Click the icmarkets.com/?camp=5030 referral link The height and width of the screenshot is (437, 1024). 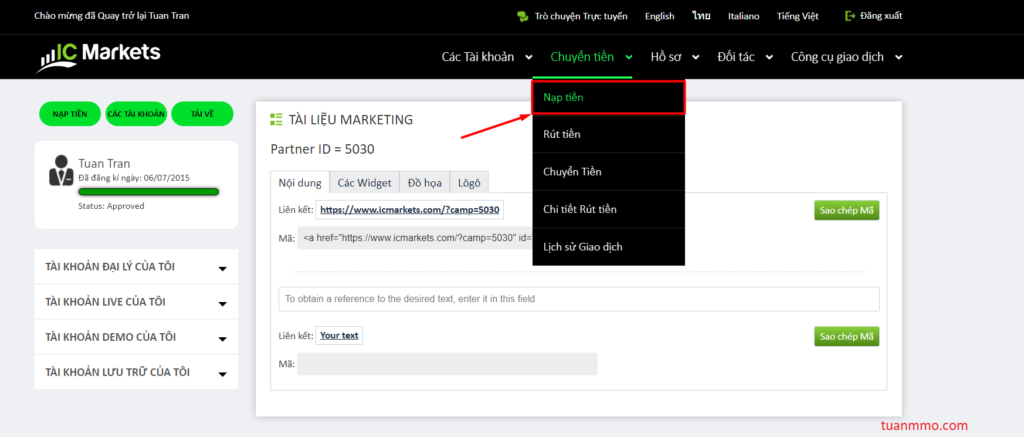409,210
